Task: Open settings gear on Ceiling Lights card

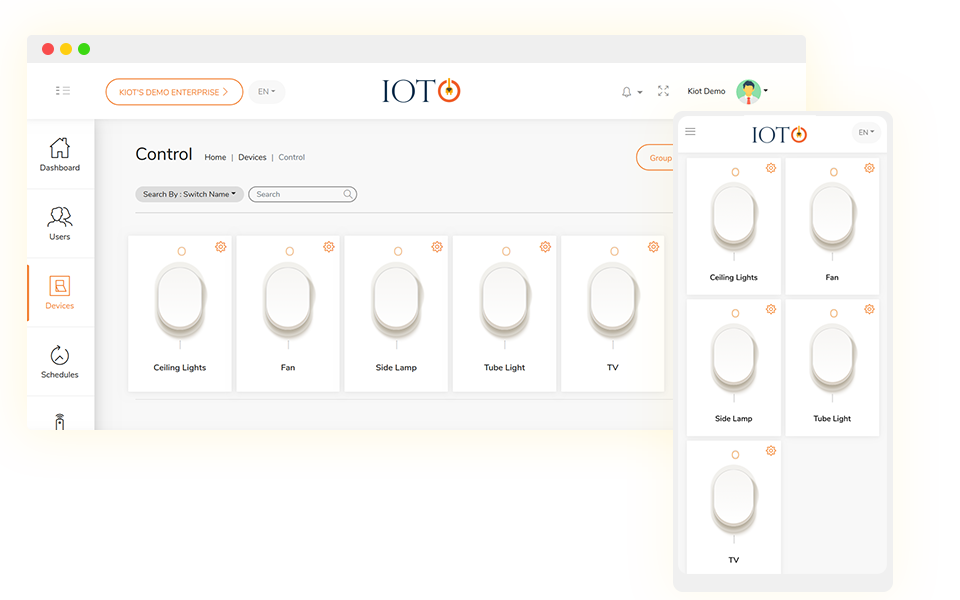Action: (x=220, y=247)
